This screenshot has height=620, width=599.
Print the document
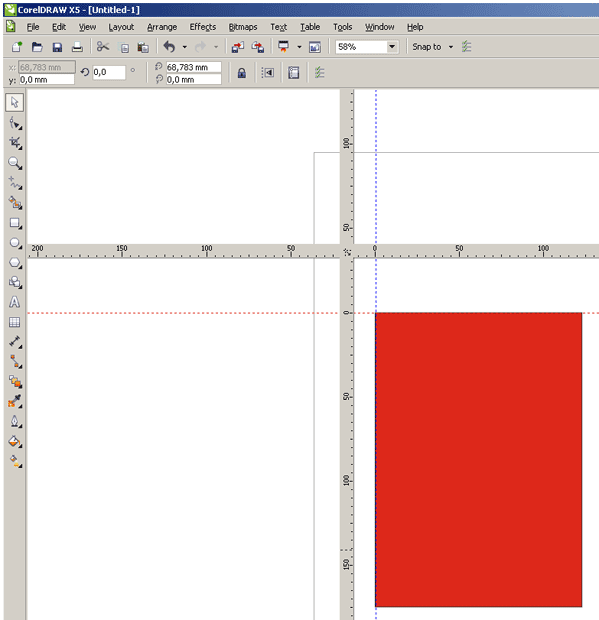tap(77, 47)
